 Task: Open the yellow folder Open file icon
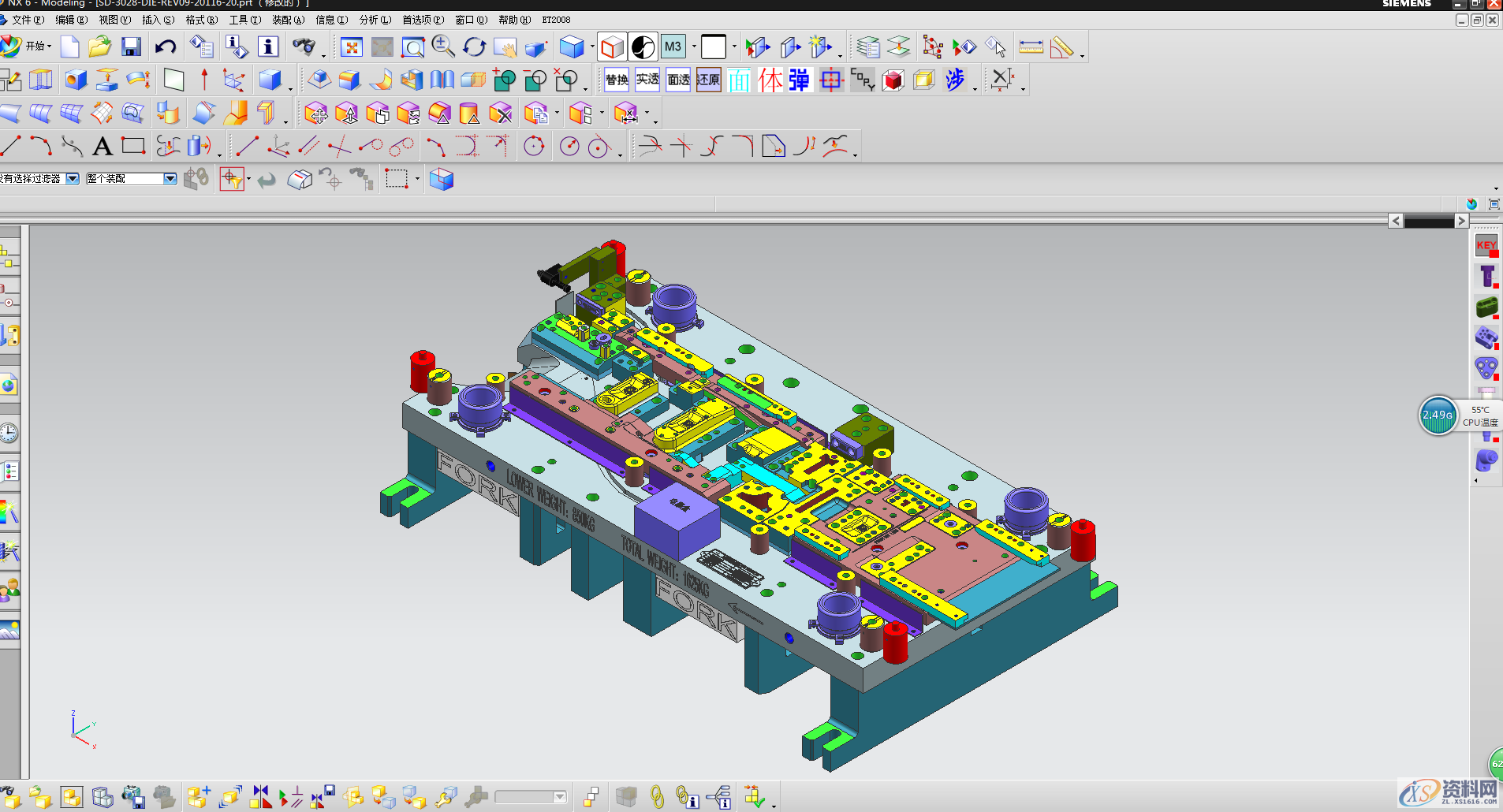pyautogui.click(x=99, y=47)
